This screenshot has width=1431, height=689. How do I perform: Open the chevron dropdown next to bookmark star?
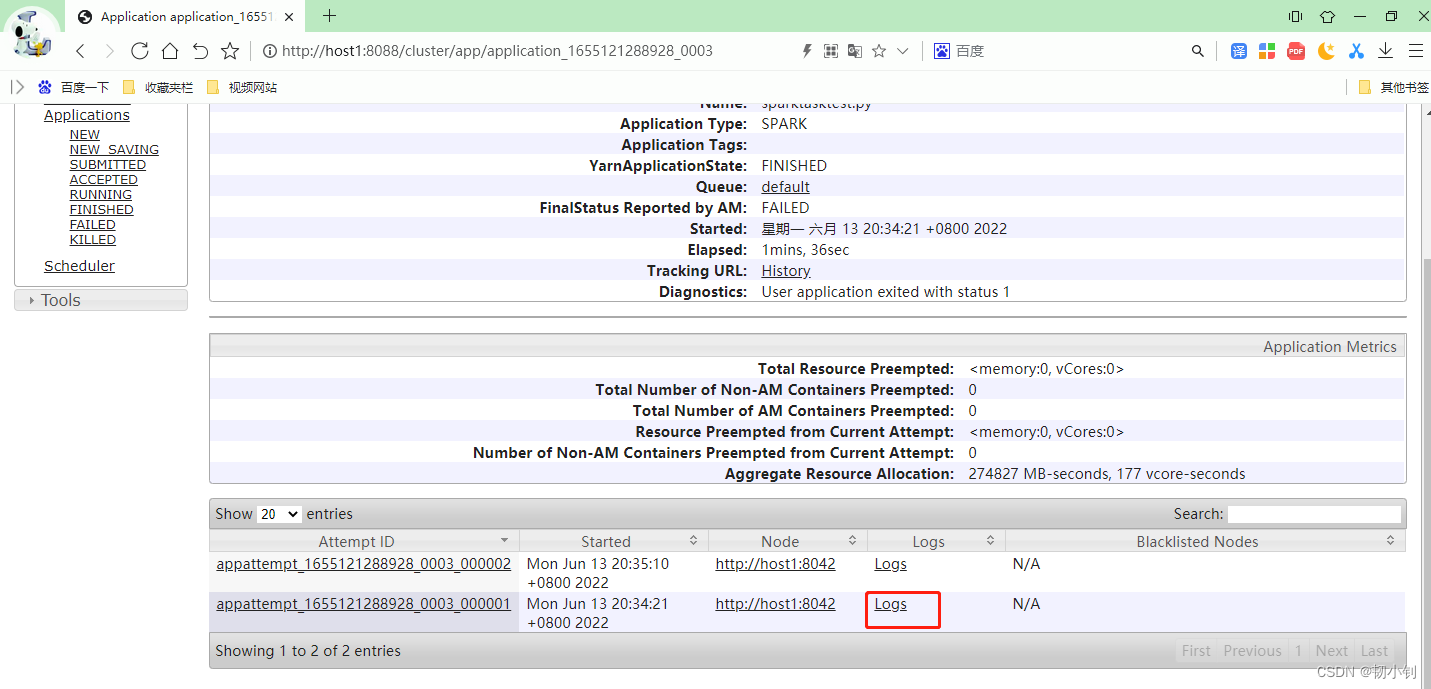click(903, 50)
